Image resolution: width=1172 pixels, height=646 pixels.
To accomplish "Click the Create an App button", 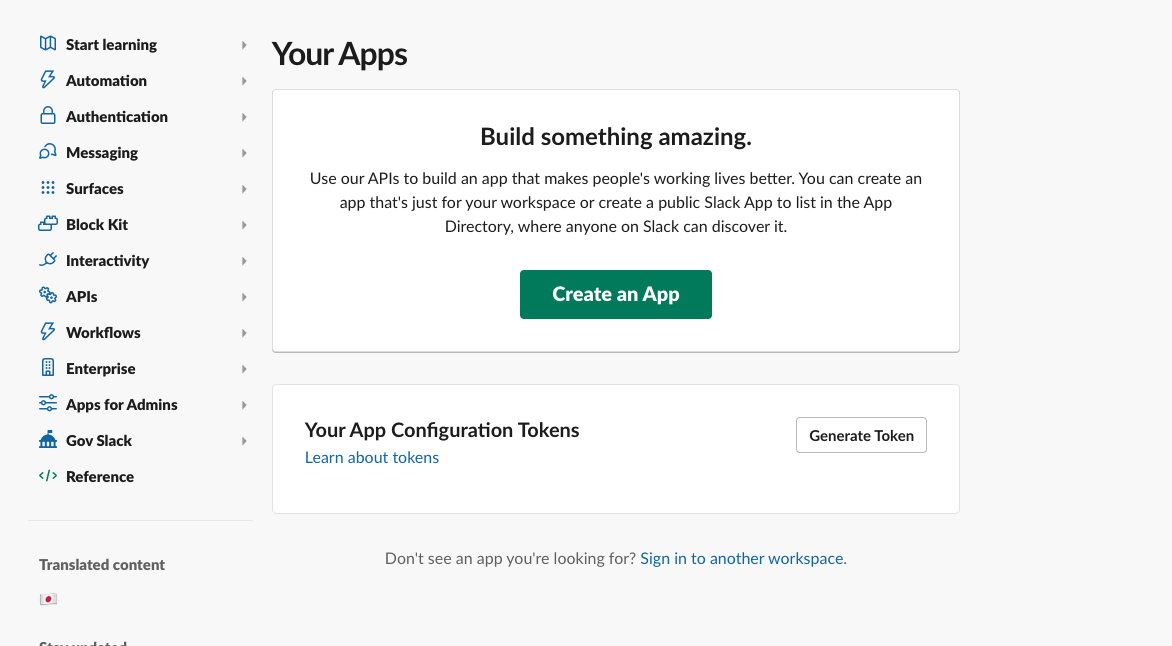I will tap(615, 294).
